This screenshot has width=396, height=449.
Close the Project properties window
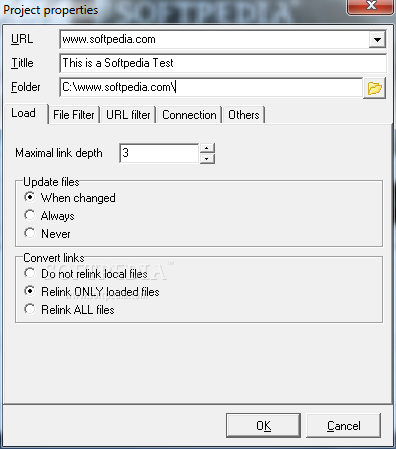pyautogui.click(x=370, y=6)
